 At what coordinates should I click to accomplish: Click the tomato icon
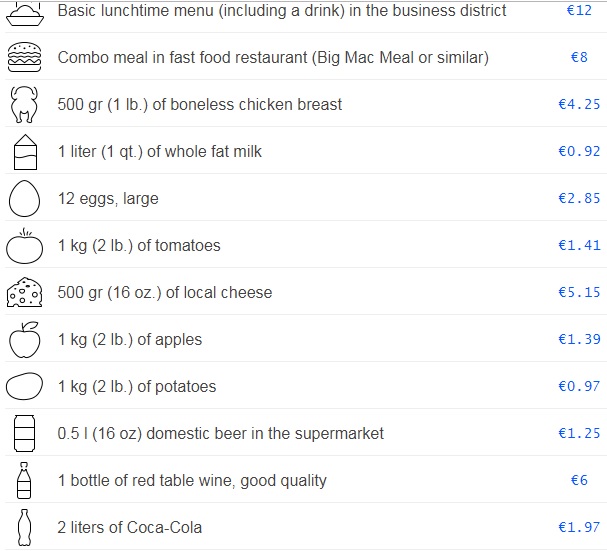[23, 245]
